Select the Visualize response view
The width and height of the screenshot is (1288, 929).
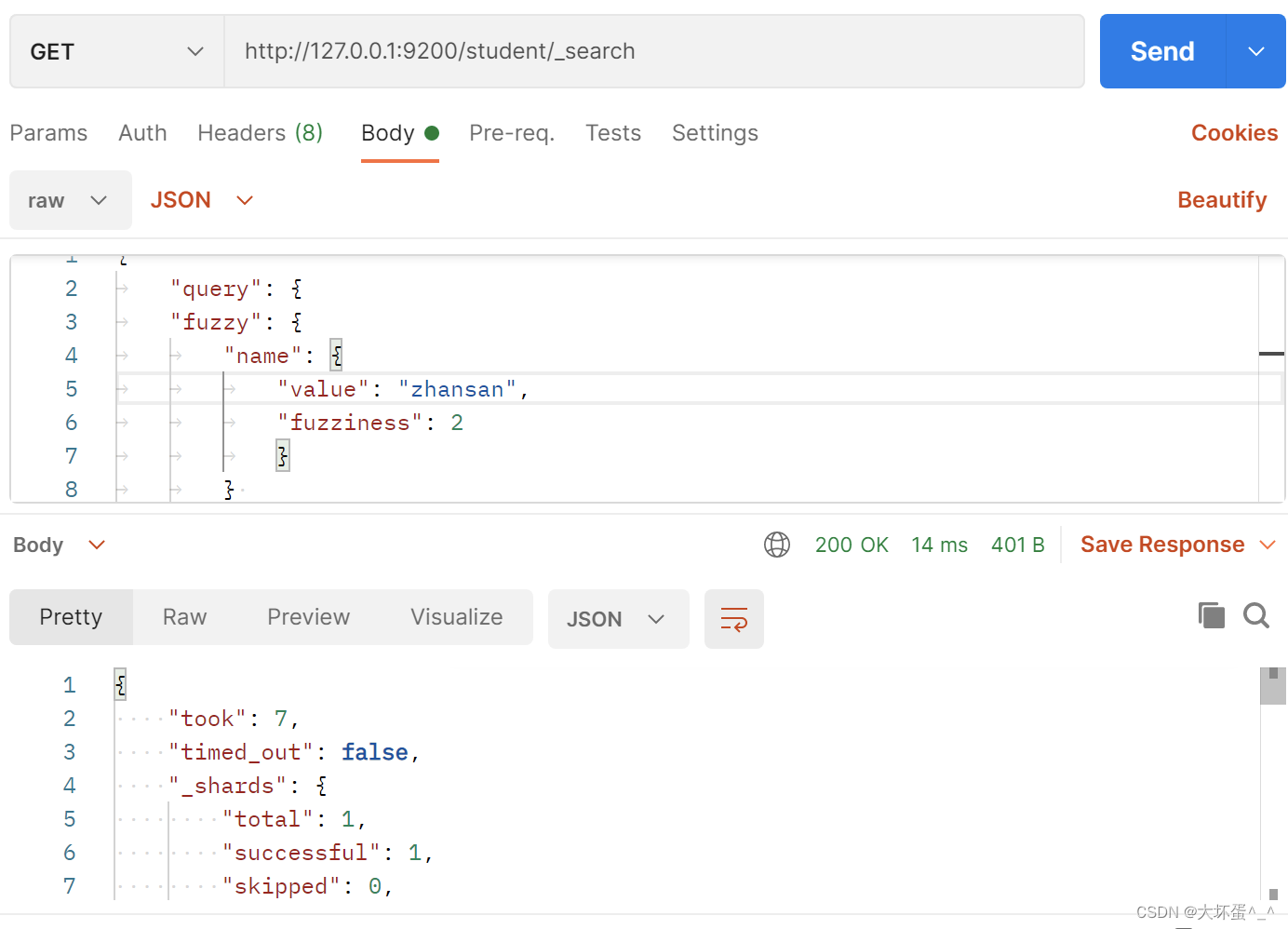(456, 617)
